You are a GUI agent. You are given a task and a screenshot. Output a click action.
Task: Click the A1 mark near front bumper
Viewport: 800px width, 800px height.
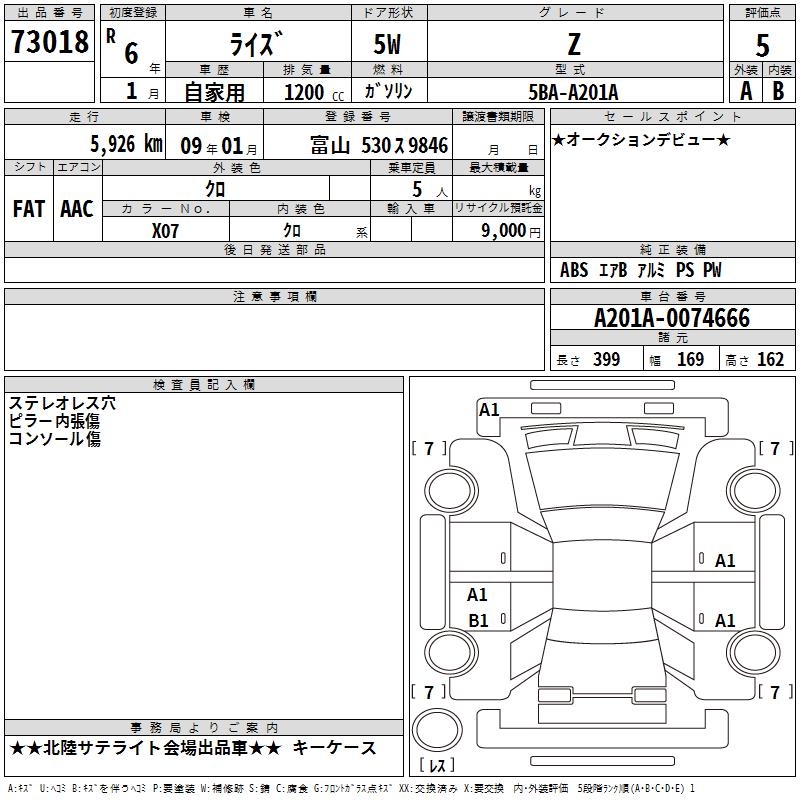tap(489, 410)
